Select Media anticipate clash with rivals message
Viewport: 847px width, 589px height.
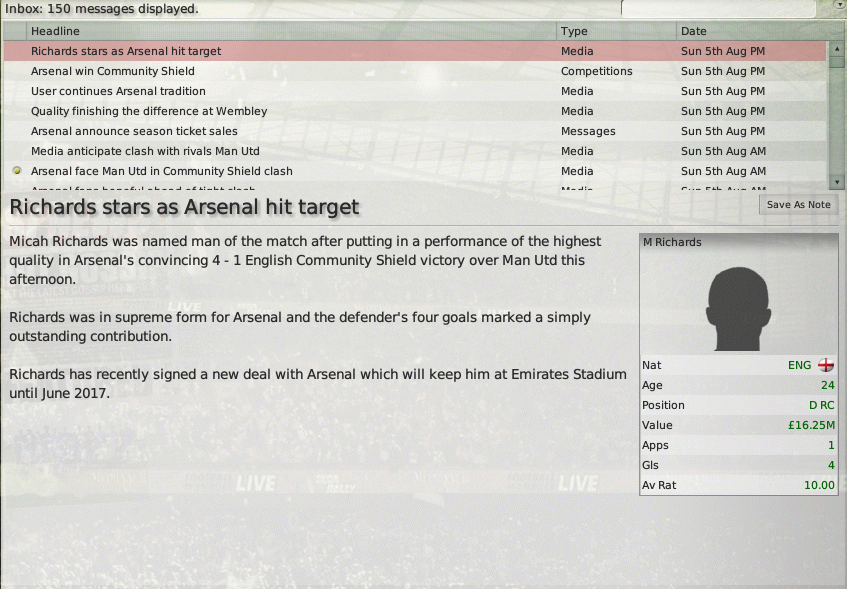click(415, 151)
